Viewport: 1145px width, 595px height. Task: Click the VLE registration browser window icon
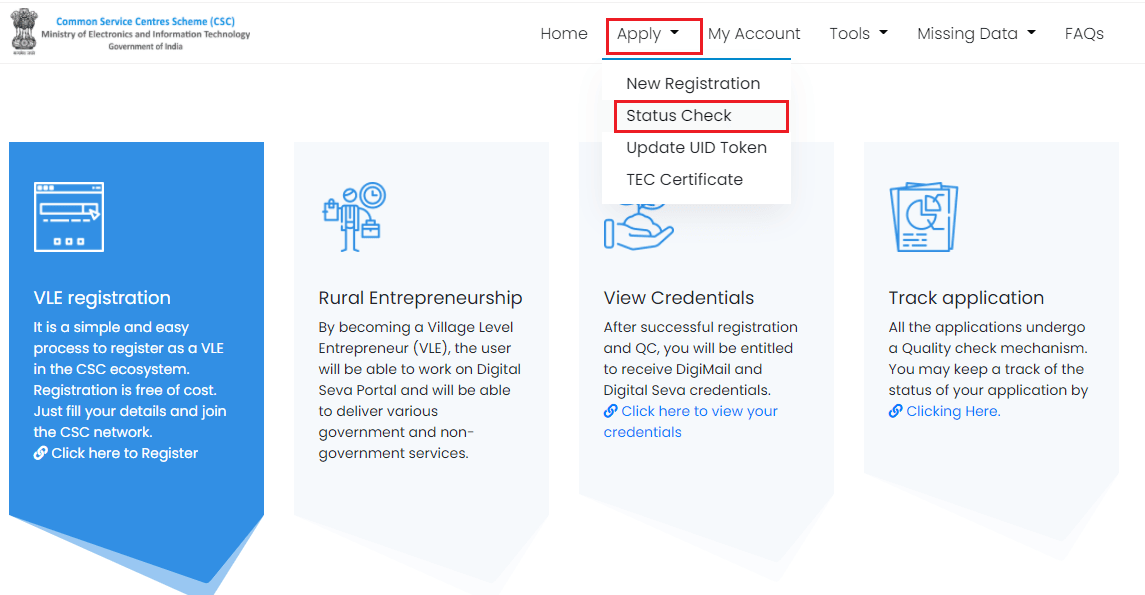(x=69, y=217)
